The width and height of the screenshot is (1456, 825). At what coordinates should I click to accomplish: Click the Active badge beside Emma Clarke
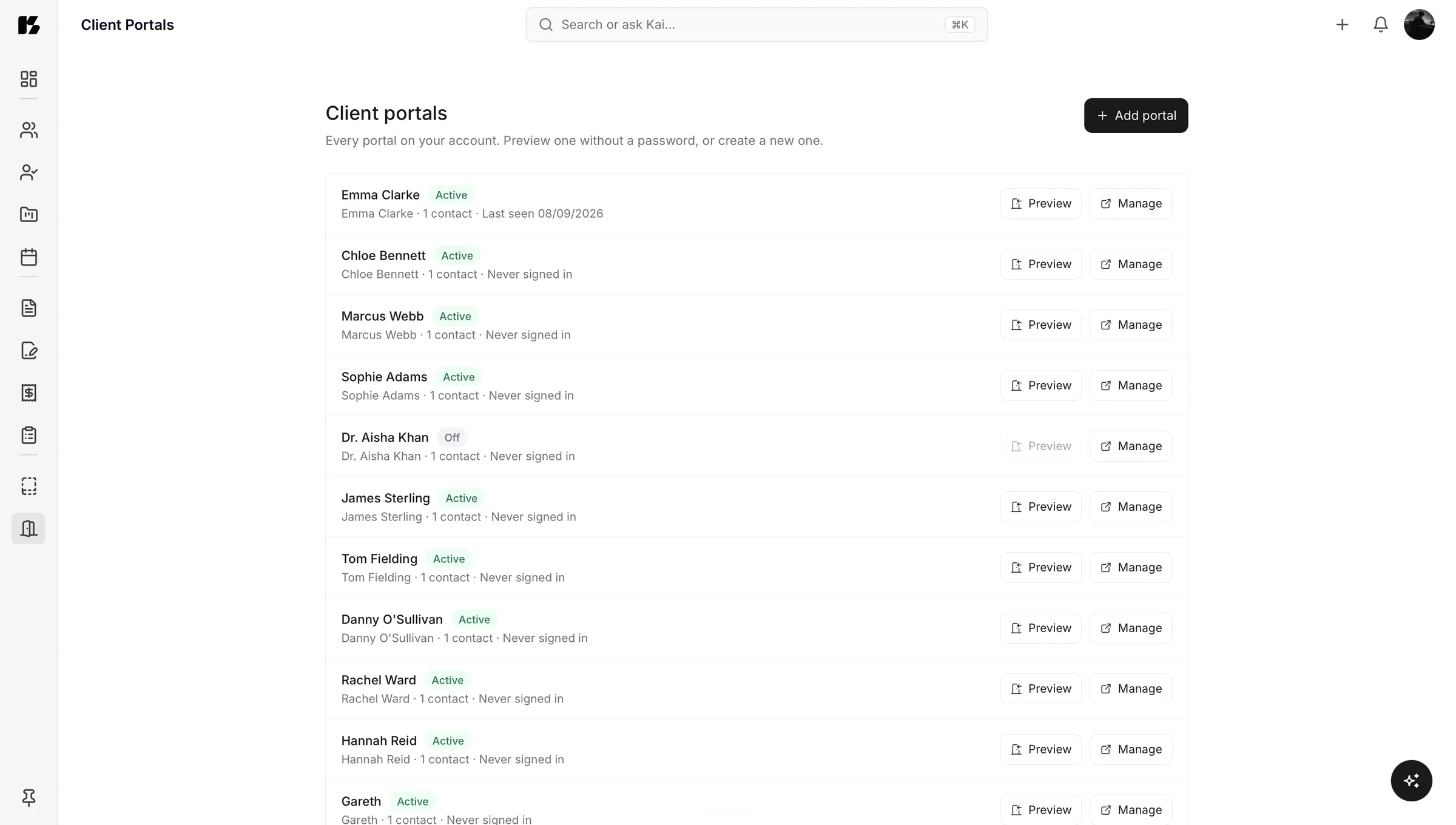tap(451, 195)
